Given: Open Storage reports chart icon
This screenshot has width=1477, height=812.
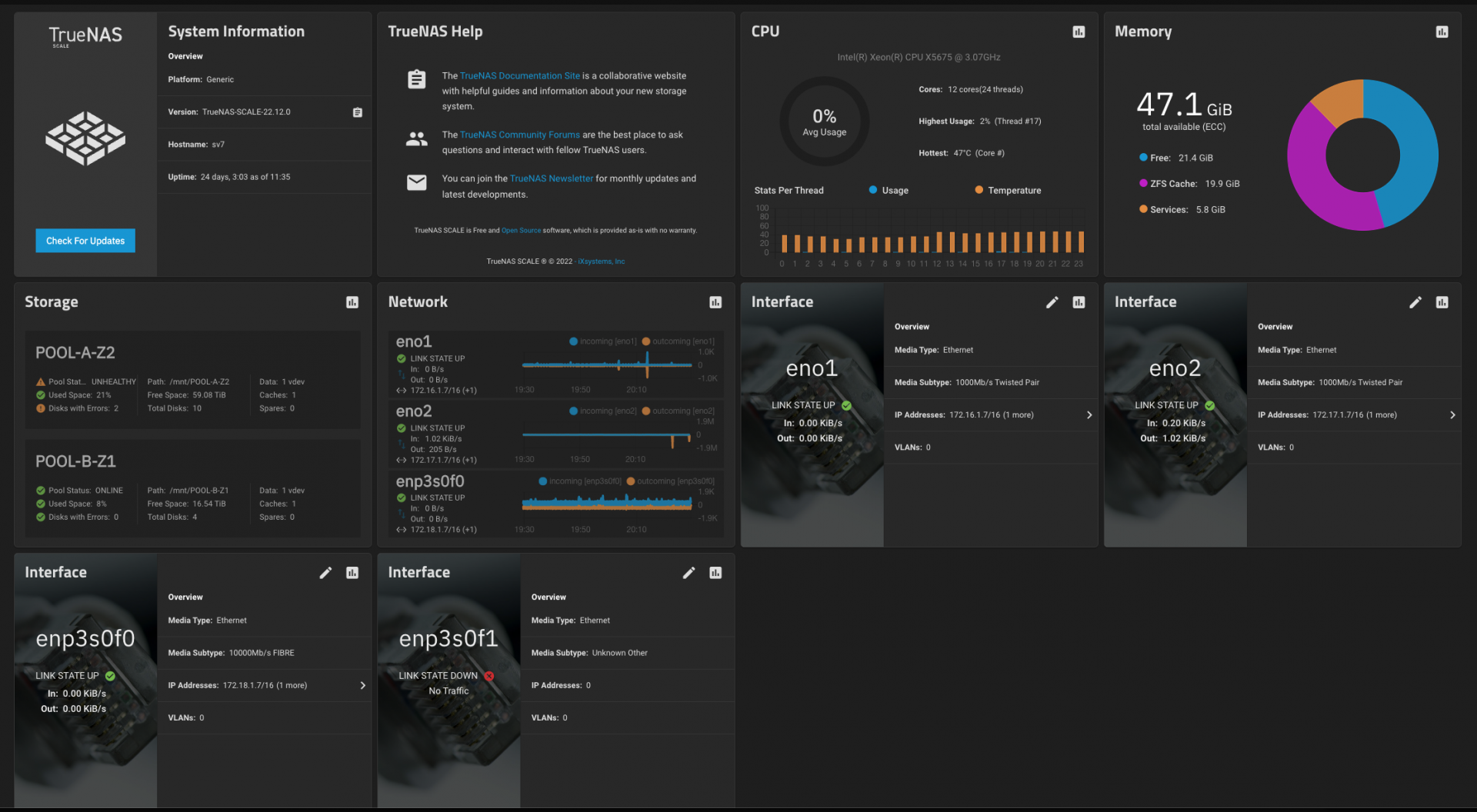Looking at the screenshot, I should 352,302.
